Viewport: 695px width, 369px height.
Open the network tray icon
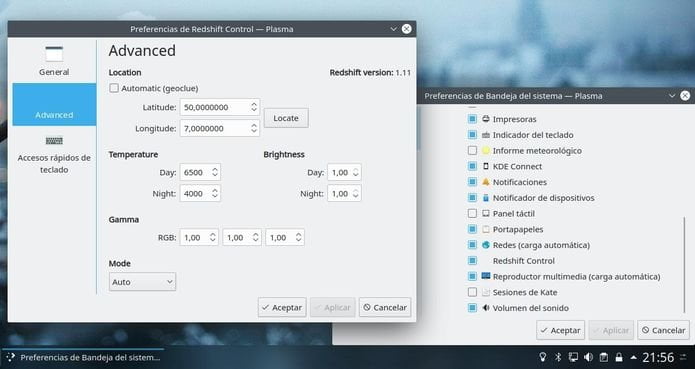point(574,357)
